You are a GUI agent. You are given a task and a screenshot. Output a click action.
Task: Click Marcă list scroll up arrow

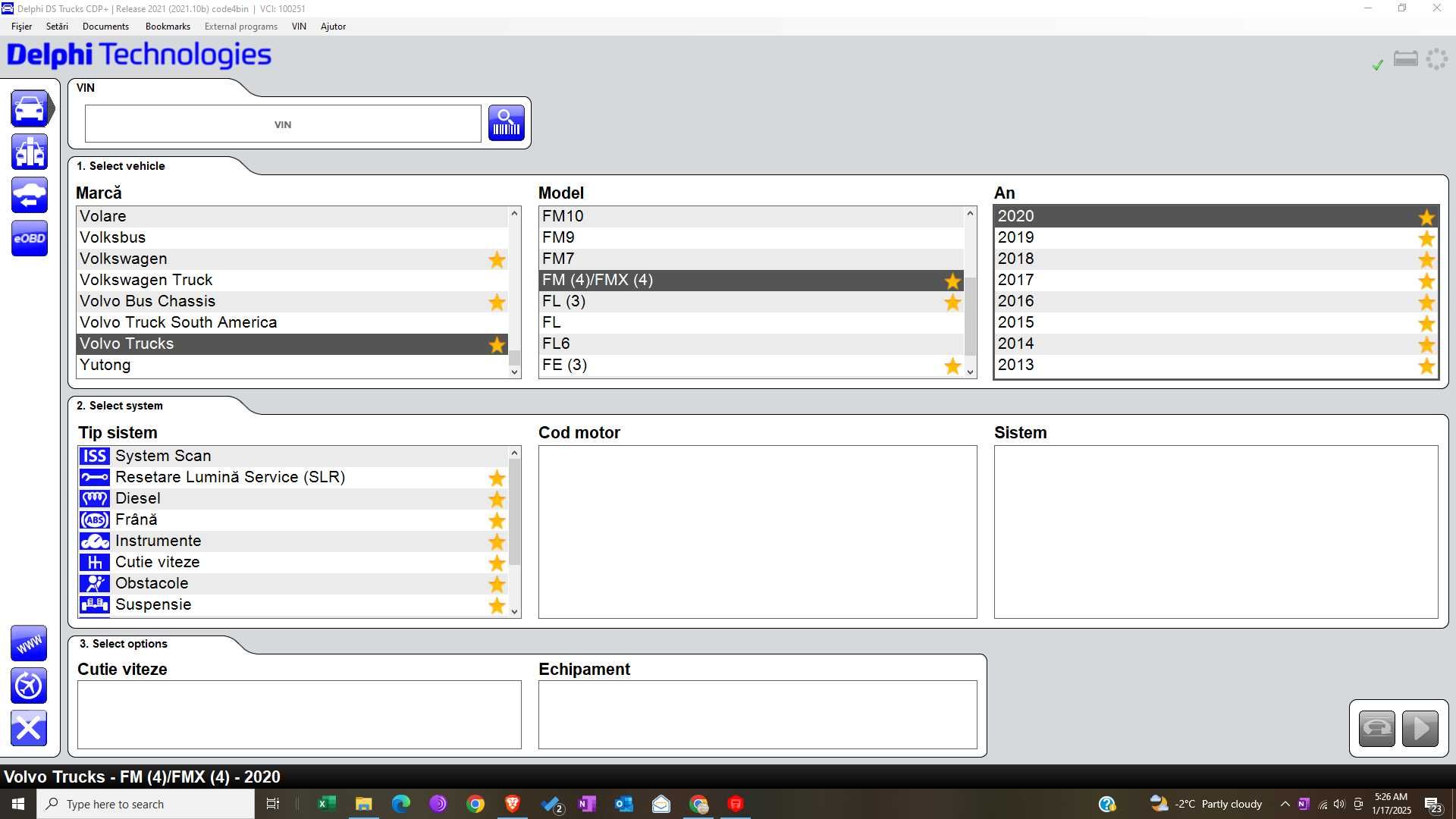(x=514, y=214)
